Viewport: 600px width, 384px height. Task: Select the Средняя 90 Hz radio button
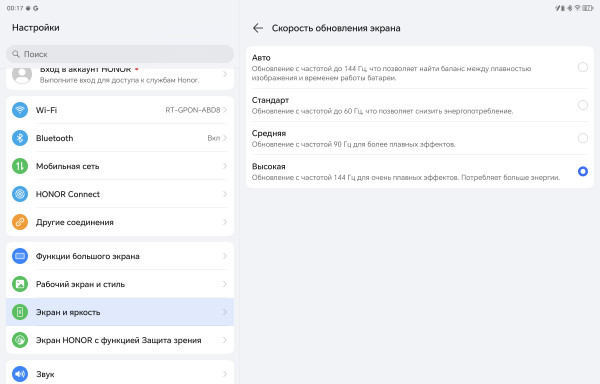point(583,138)
